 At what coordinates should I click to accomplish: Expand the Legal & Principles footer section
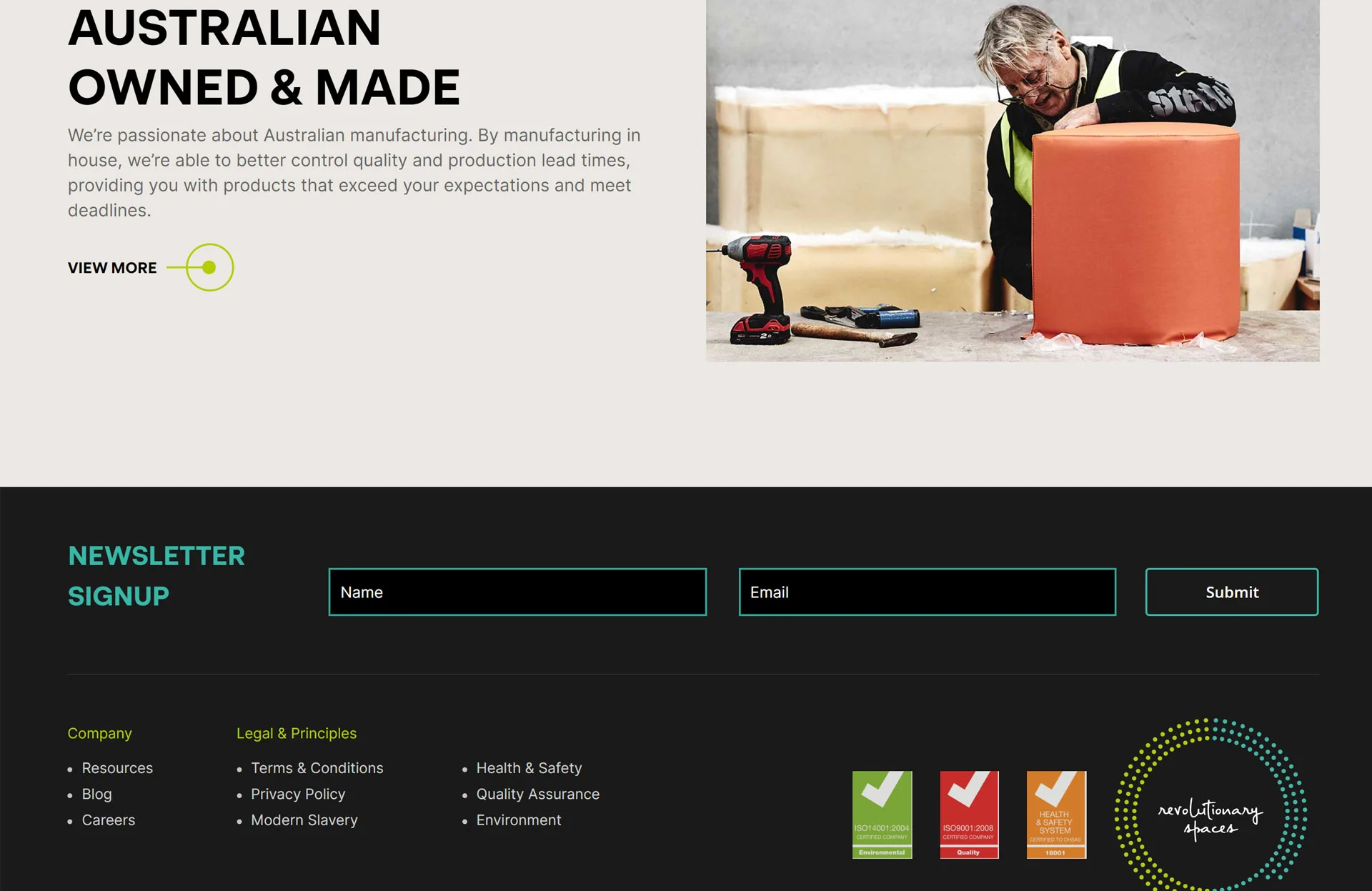(296, 733)
